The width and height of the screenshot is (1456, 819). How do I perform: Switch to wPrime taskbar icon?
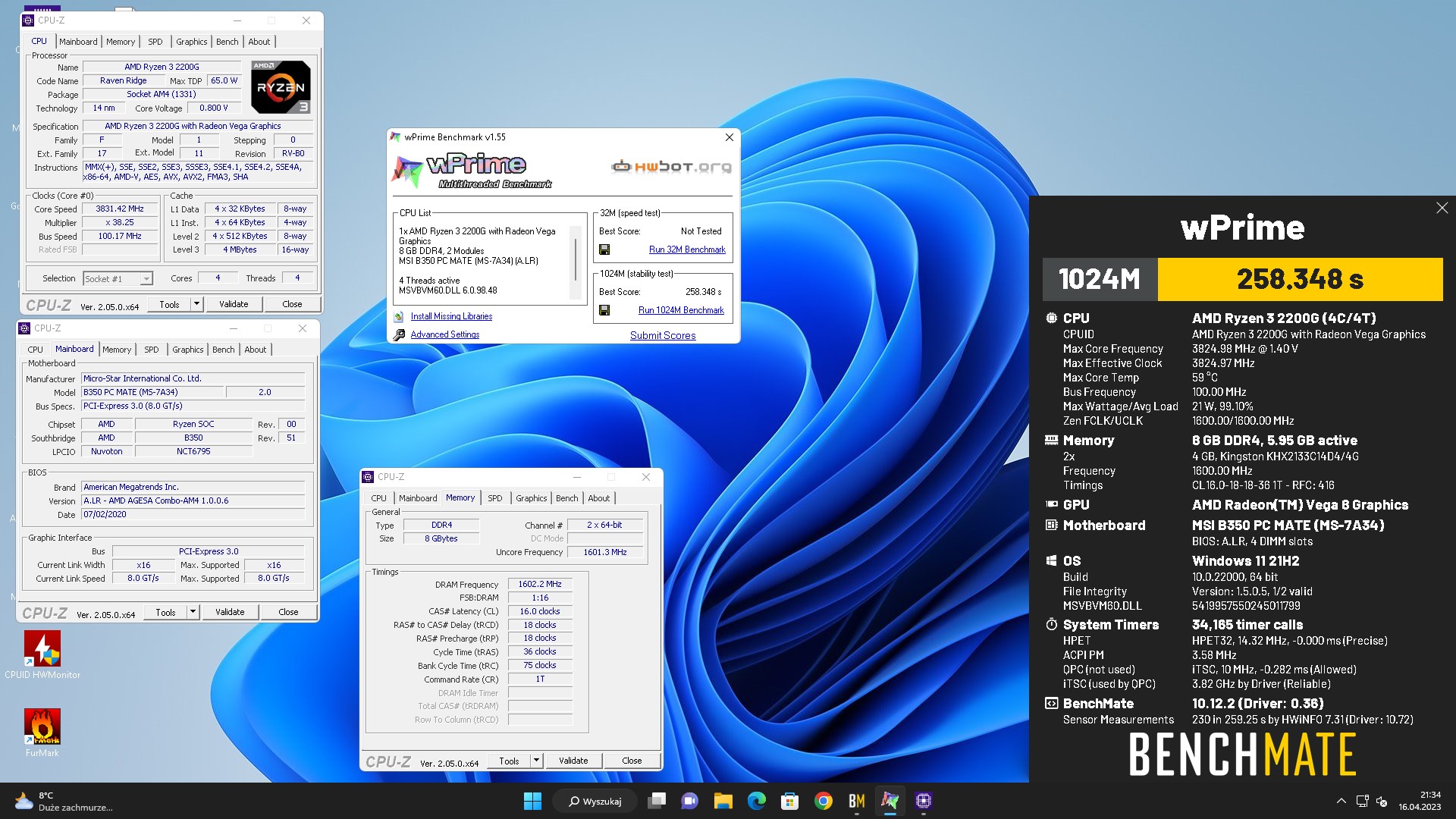pyautogui.click(x=890, y=801)
